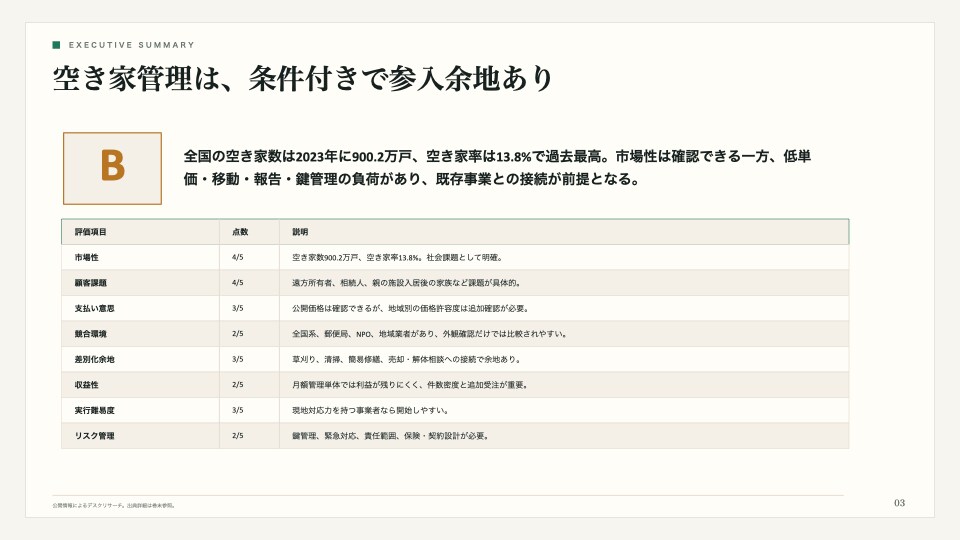The width and height of the screenshot is (960, 540).
Task: Click the 3/5 score in the 実行難易度 row
Action: 238,411
